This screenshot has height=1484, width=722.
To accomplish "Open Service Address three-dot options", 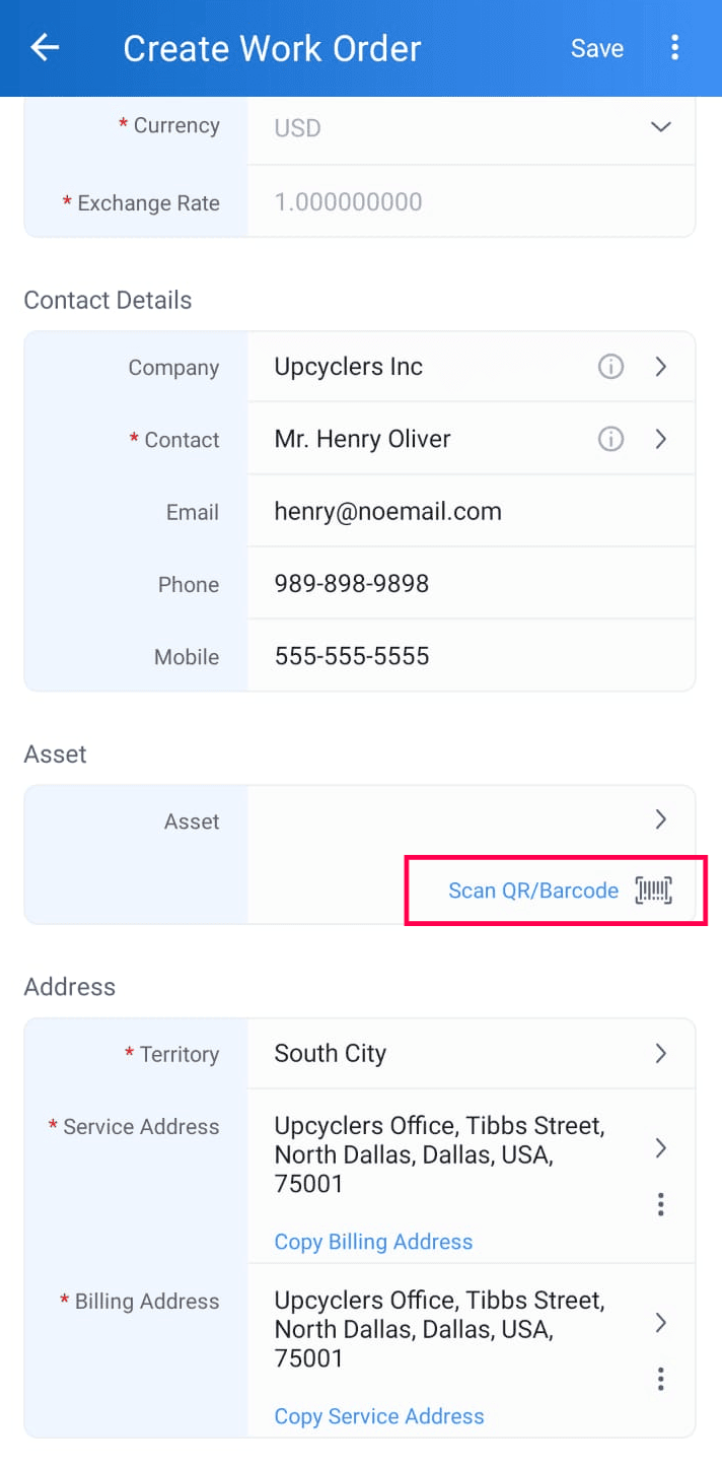I will coord(660,1205).
